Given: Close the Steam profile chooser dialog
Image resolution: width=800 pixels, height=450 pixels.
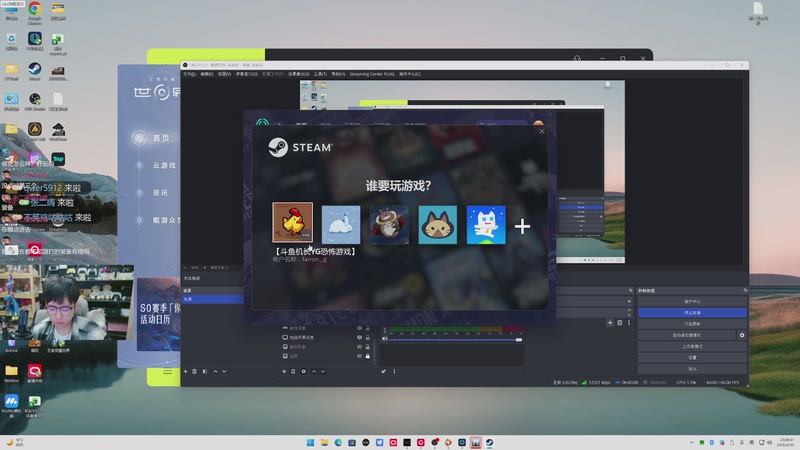Looking at the screenshot, I should (542, 131).
